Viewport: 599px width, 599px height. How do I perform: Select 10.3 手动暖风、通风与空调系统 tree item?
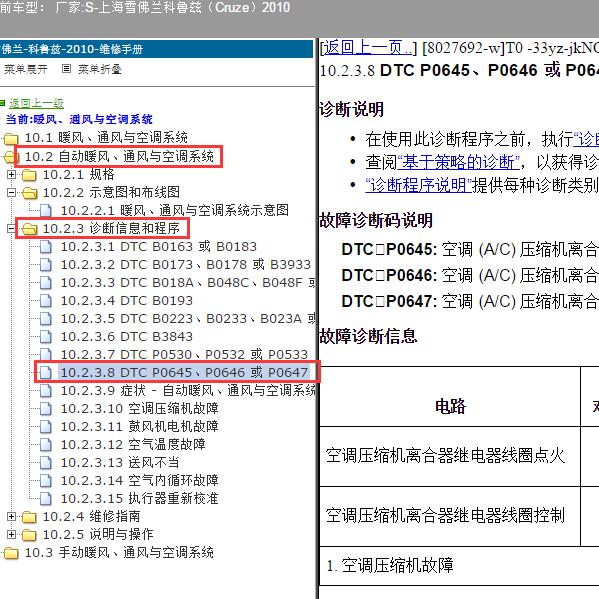tap(119, 553)
